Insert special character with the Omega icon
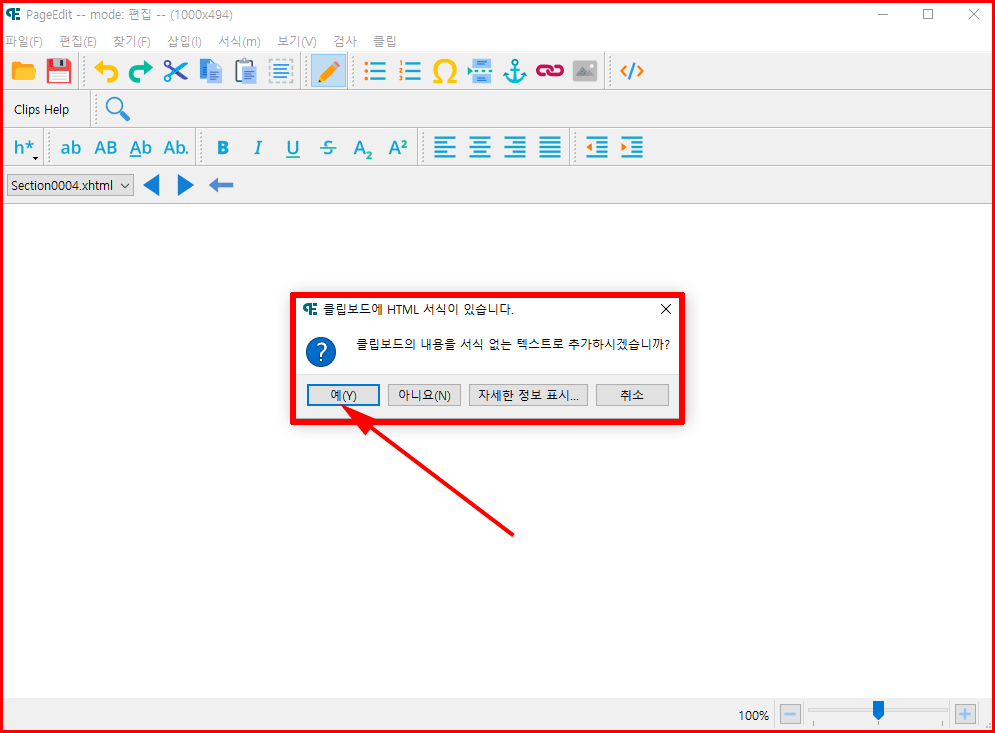The image size is (995, 733). (445, 71)
